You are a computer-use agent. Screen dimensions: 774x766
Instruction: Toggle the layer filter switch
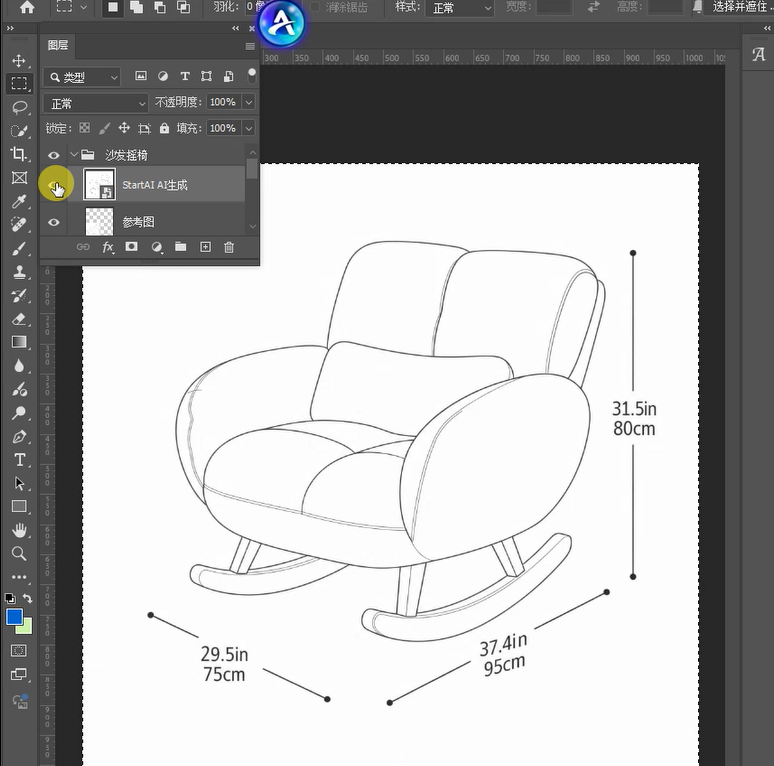pyautogui.click(x=252, y=76)
